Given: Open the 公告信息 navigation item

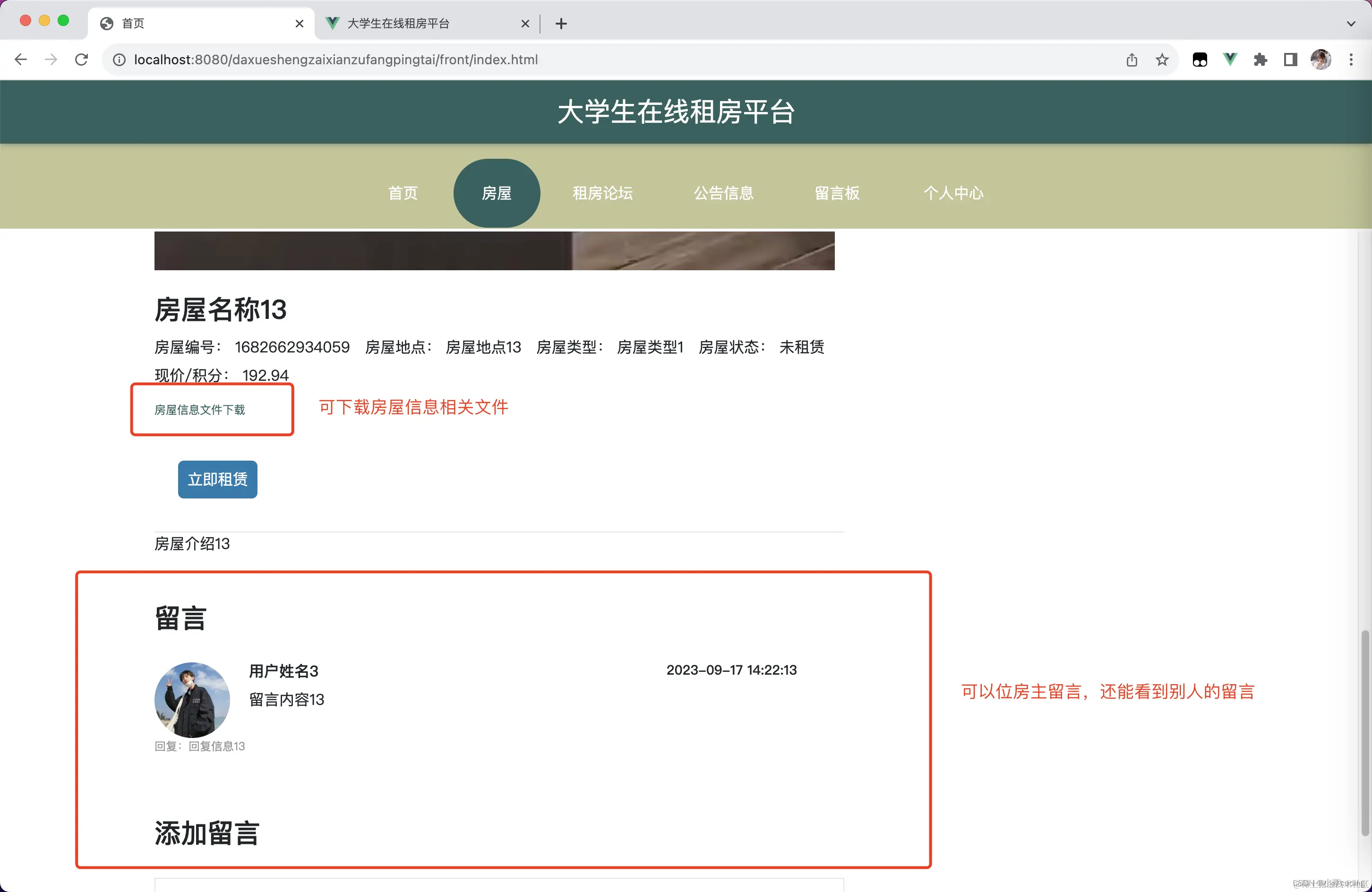Looking at the screenshot, I should pos(723,193).
